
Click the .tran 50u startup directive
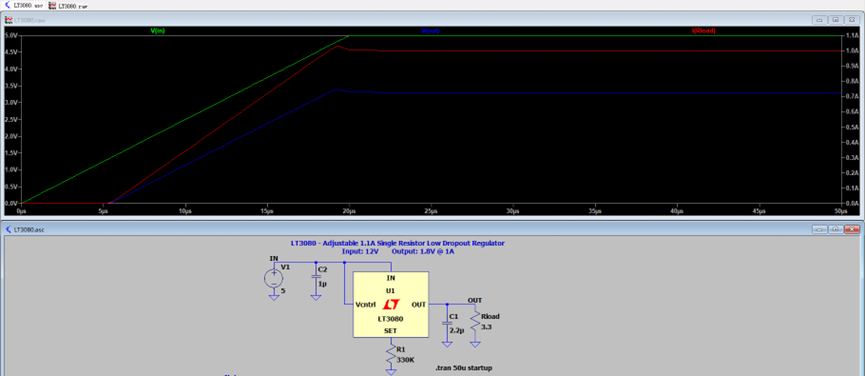pyautogui.click(x=463, y=368)
